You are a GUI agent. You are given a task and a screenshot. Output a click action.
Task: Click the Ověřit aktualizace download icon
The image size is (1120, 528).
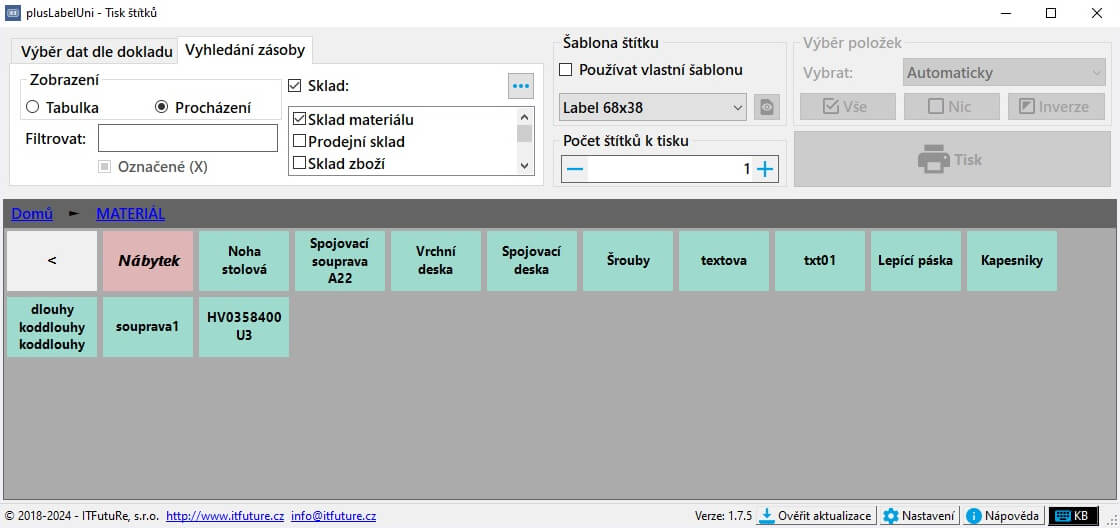(767, 516)
